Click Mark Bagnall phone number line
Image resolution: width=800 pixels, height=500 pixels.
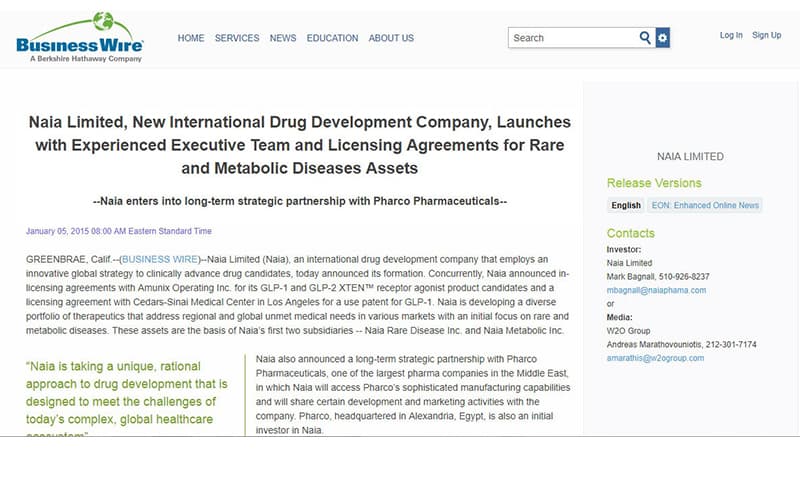[658, 277]
